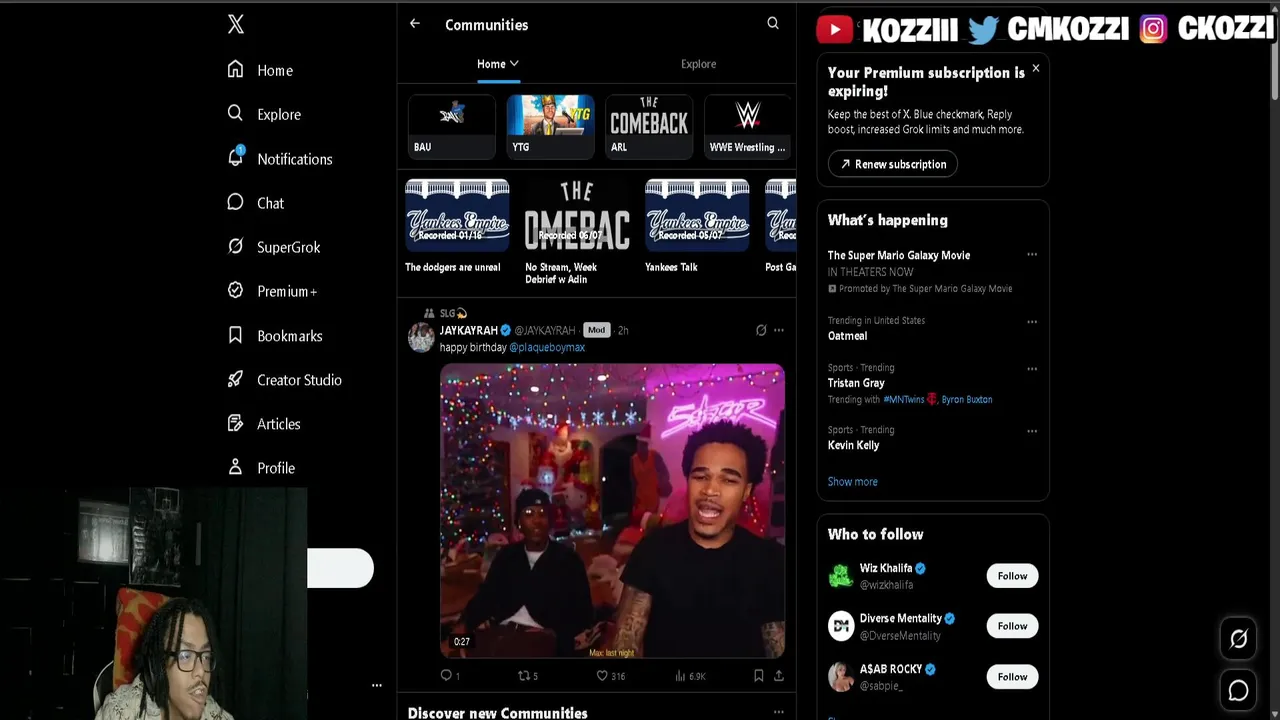1280x720 pixels.
Task: Open options for Tristan Gray trend
Action: pos(1032,369)
